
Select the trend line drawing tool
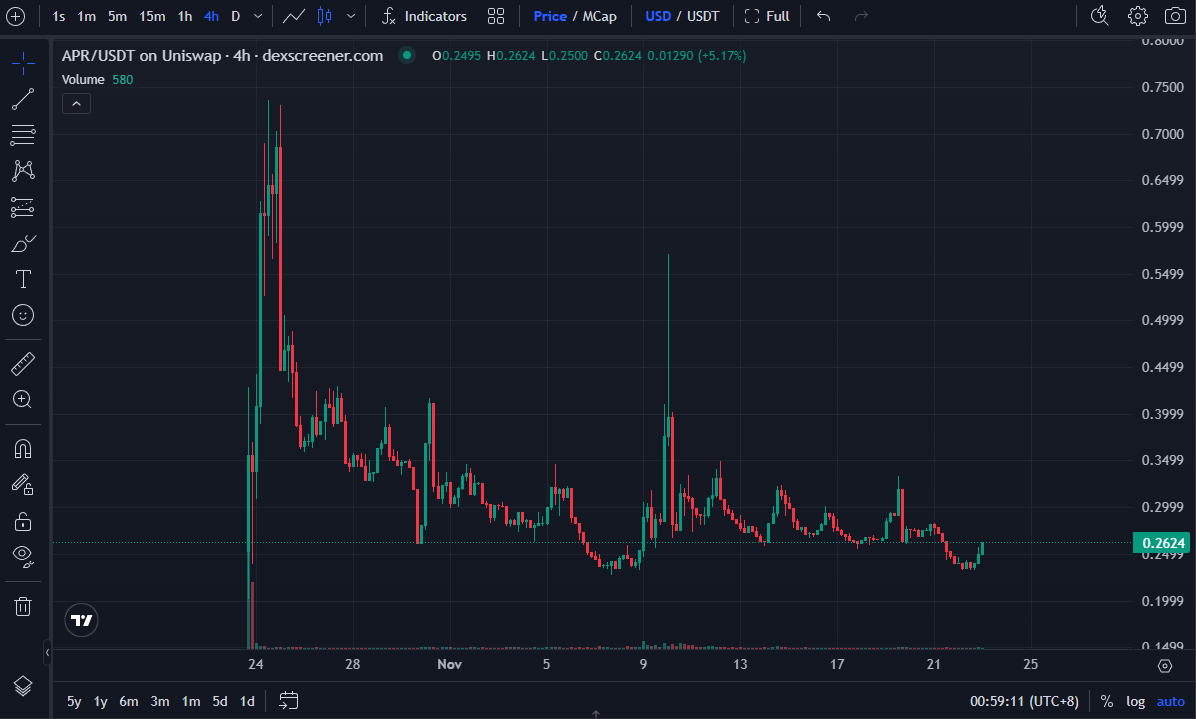(x=22, y=99)
